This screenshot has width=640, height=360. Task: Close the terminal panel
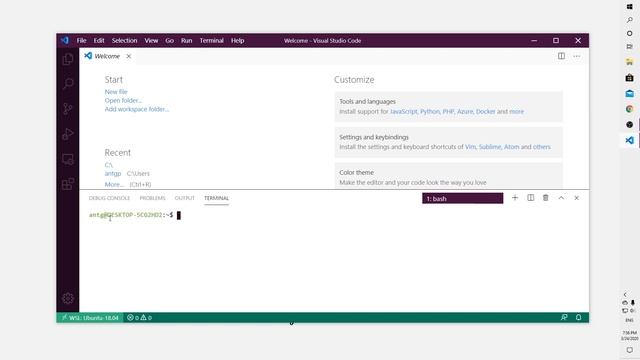click(576, 198)
